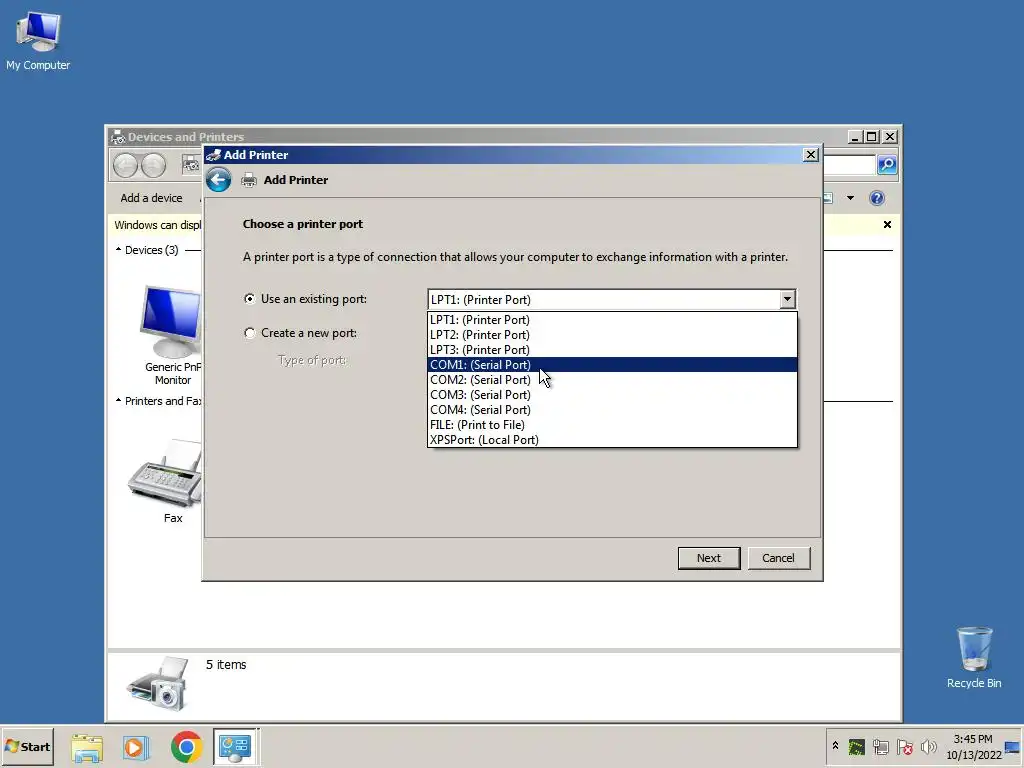Screen dimensions: 1024x768
Task: Click the Cancel button
Action: pyautogui.click(x=778, y=558)
